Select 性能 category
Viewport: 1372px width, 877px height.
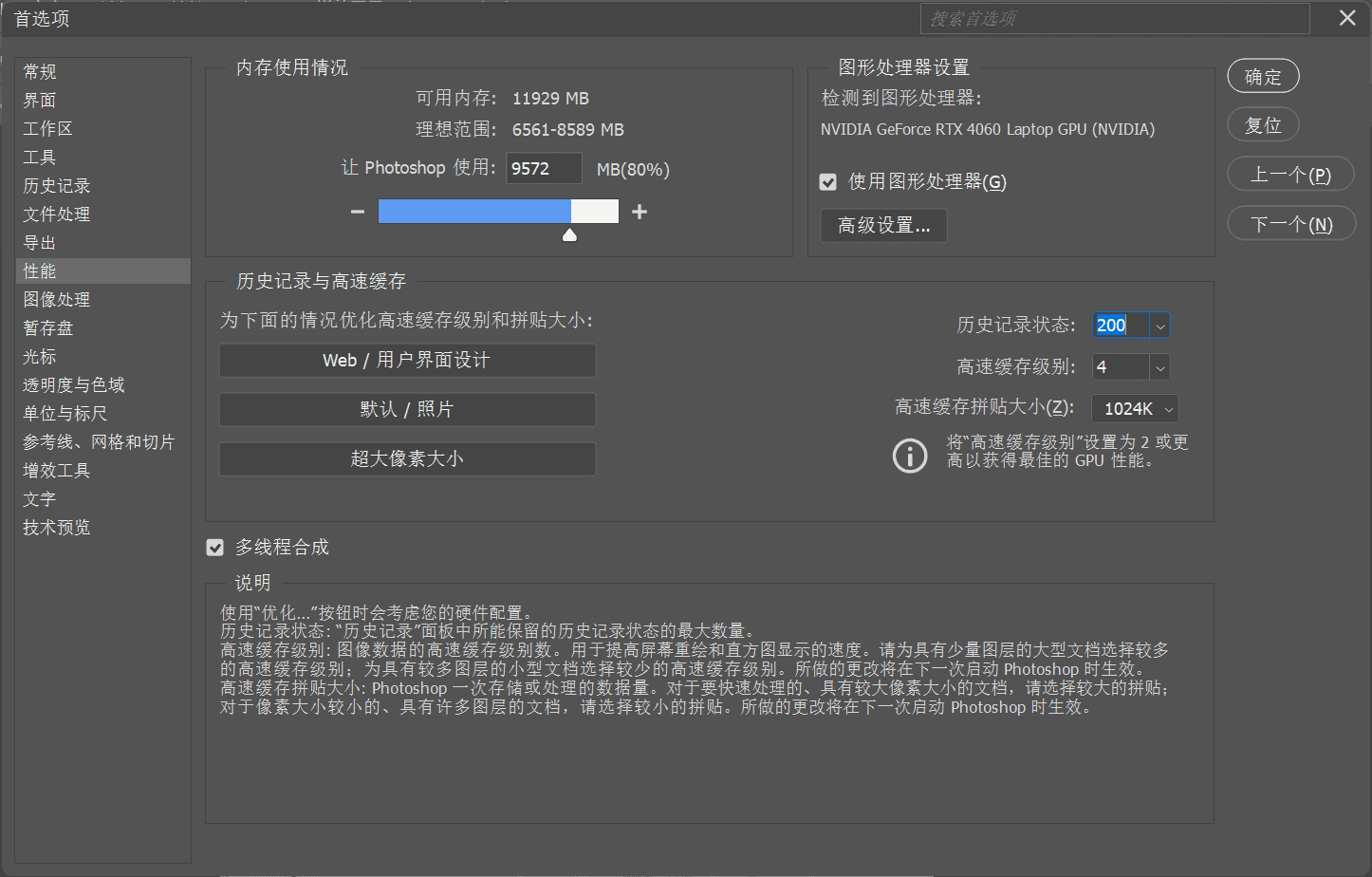102,271
